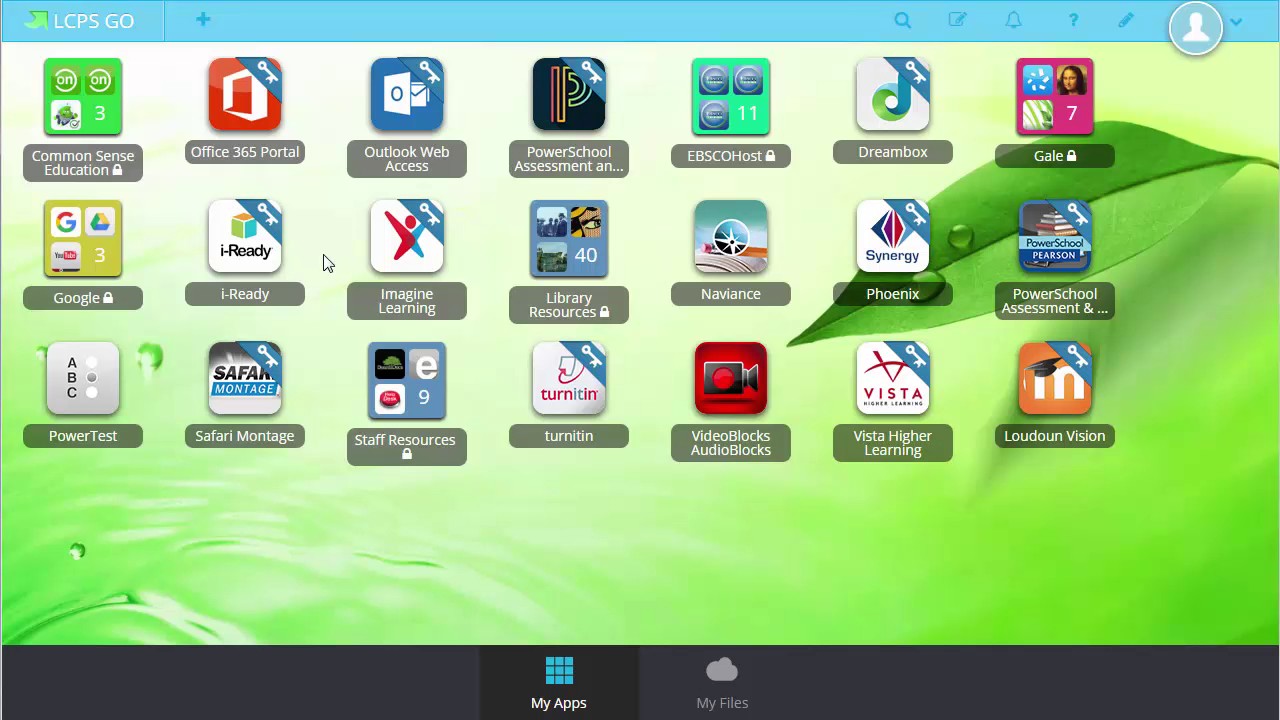This screenshot has height=720, width=1280.
Task: Click the Library Resources label
Action: (569, 305)
